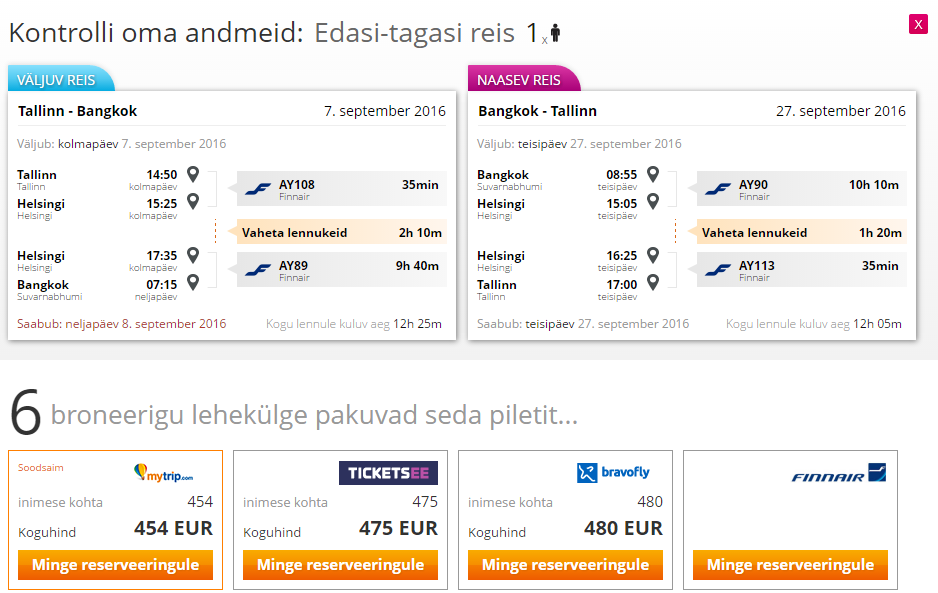Click the Finnair logo beside flight AY113
Screen dimensions: 938x593
(x=718, y=270)
